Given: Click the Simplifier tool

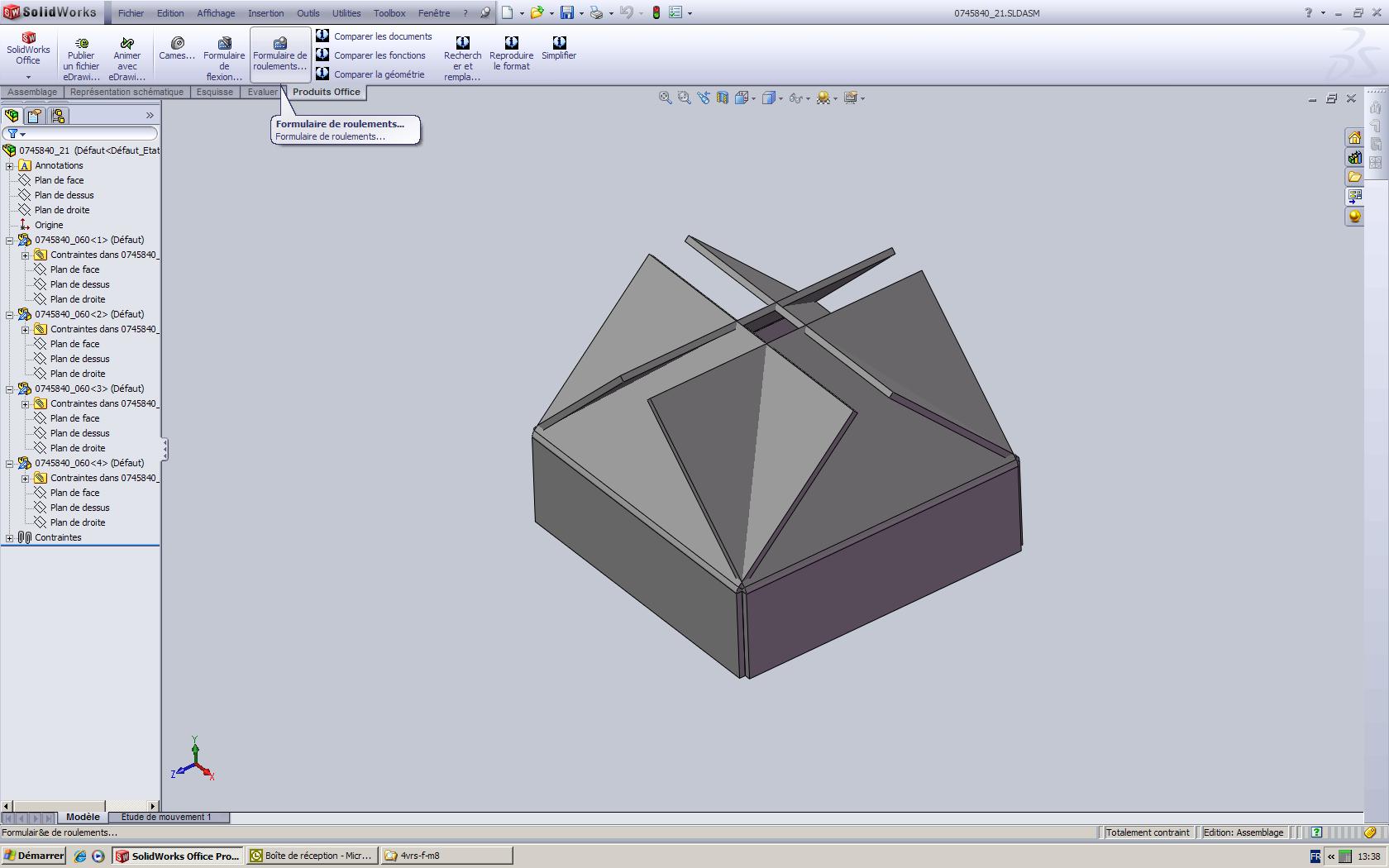Looking at the screenshot, I should (x=559, y=50).
